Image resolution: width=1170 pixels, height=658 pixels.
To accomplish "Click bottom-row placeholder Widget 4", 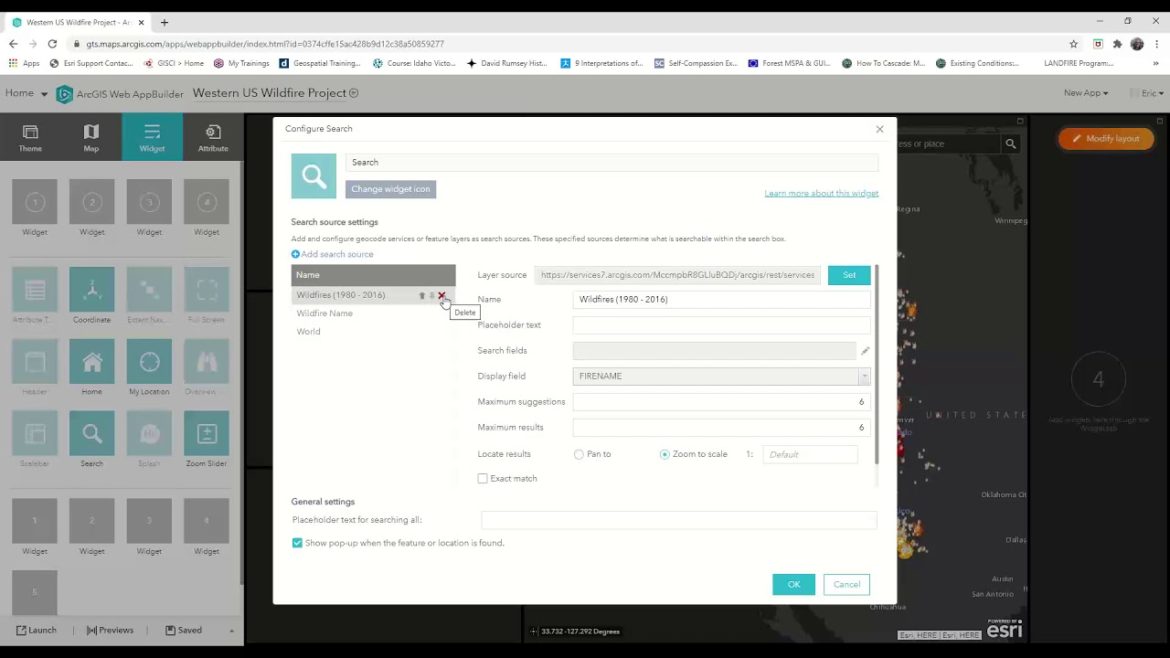I will point(207,521).
